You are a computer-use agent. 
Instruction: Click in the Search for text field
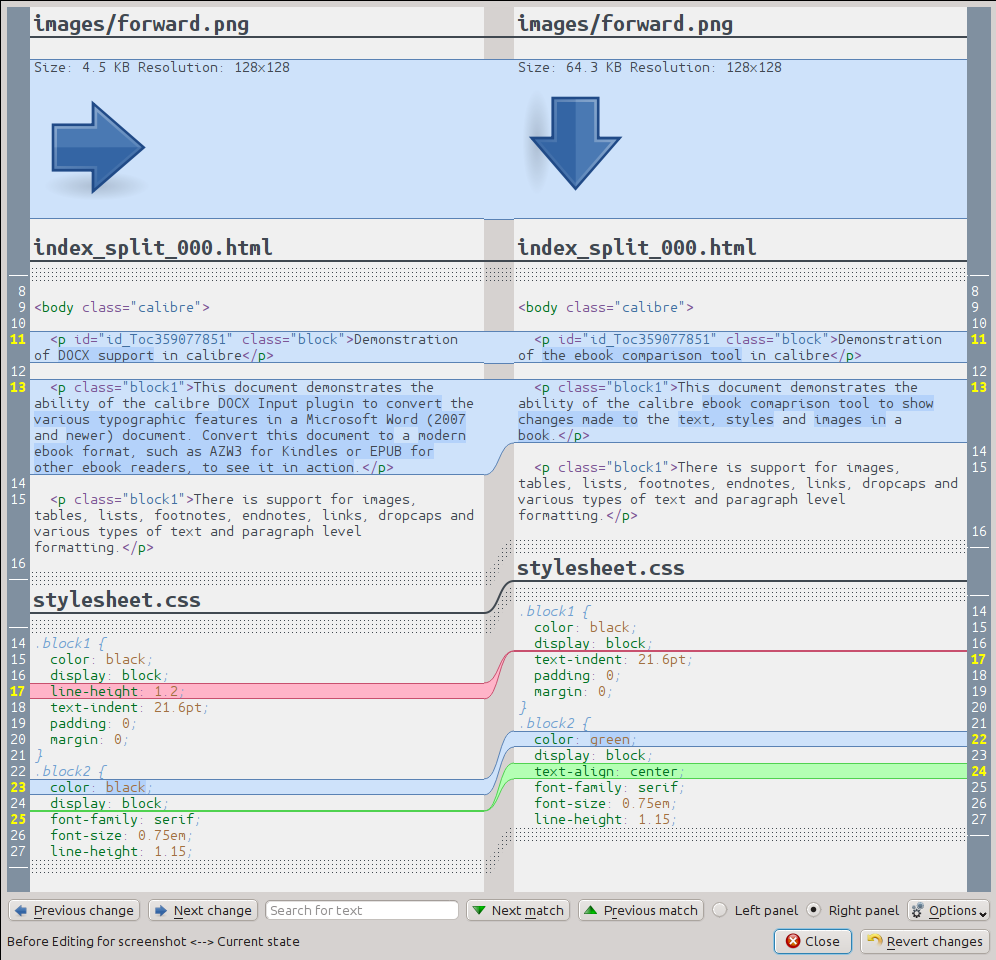361,911
